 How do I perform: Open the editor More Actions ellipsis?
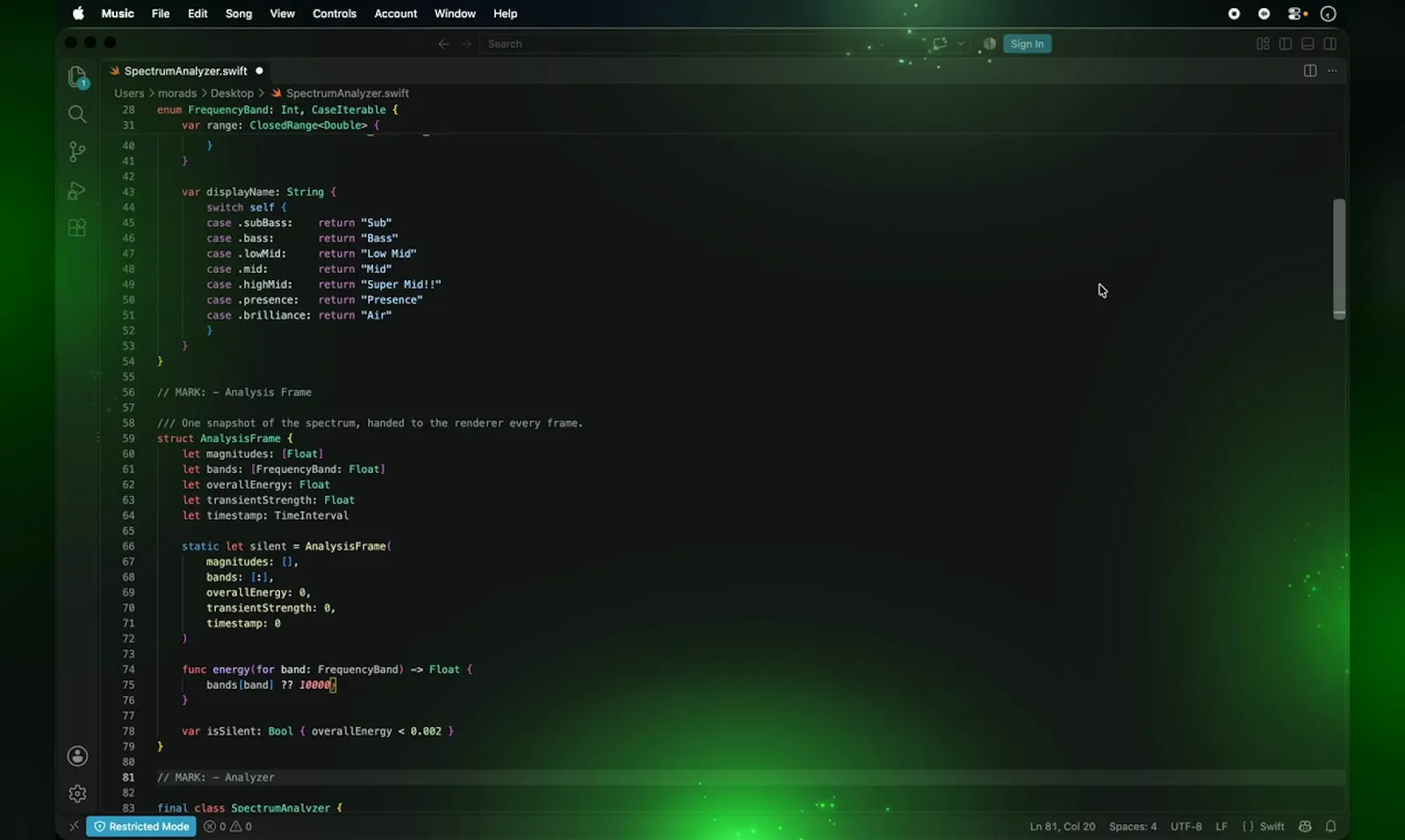[x=1332, y=71]
